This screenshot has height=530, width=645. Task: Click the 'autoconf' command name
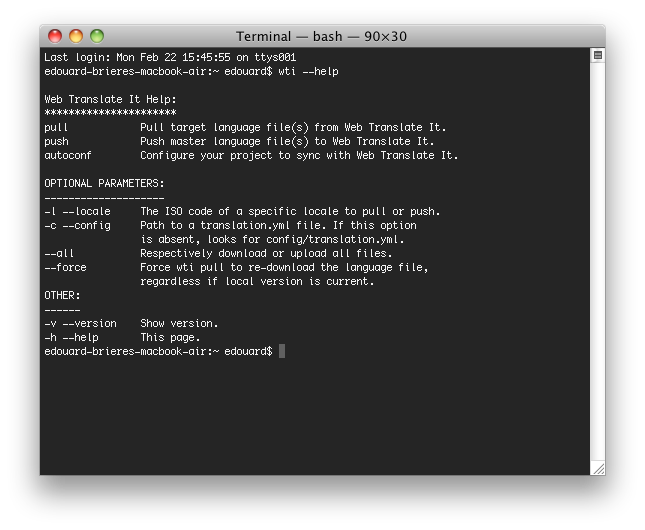(68, 156)
